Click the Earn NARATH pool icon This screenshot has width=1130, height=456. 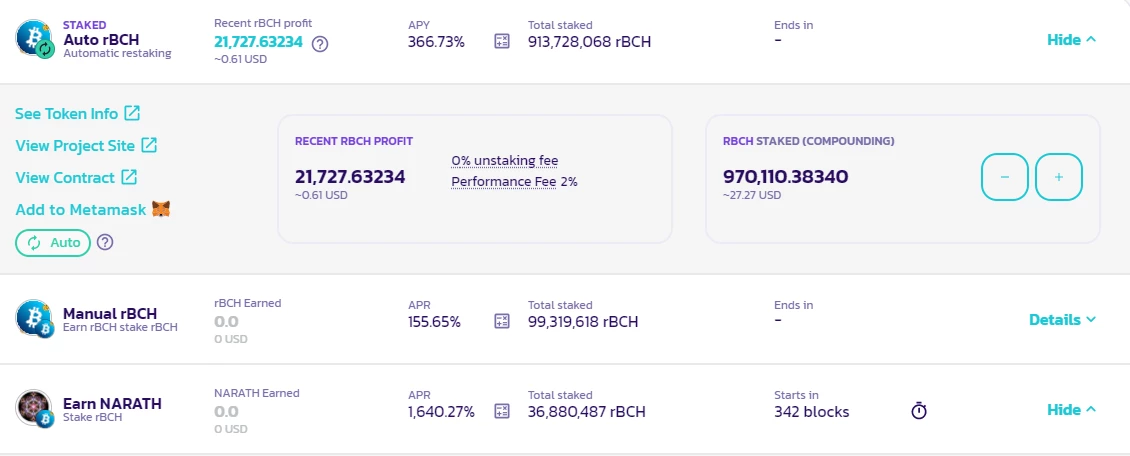pos(35,408)
